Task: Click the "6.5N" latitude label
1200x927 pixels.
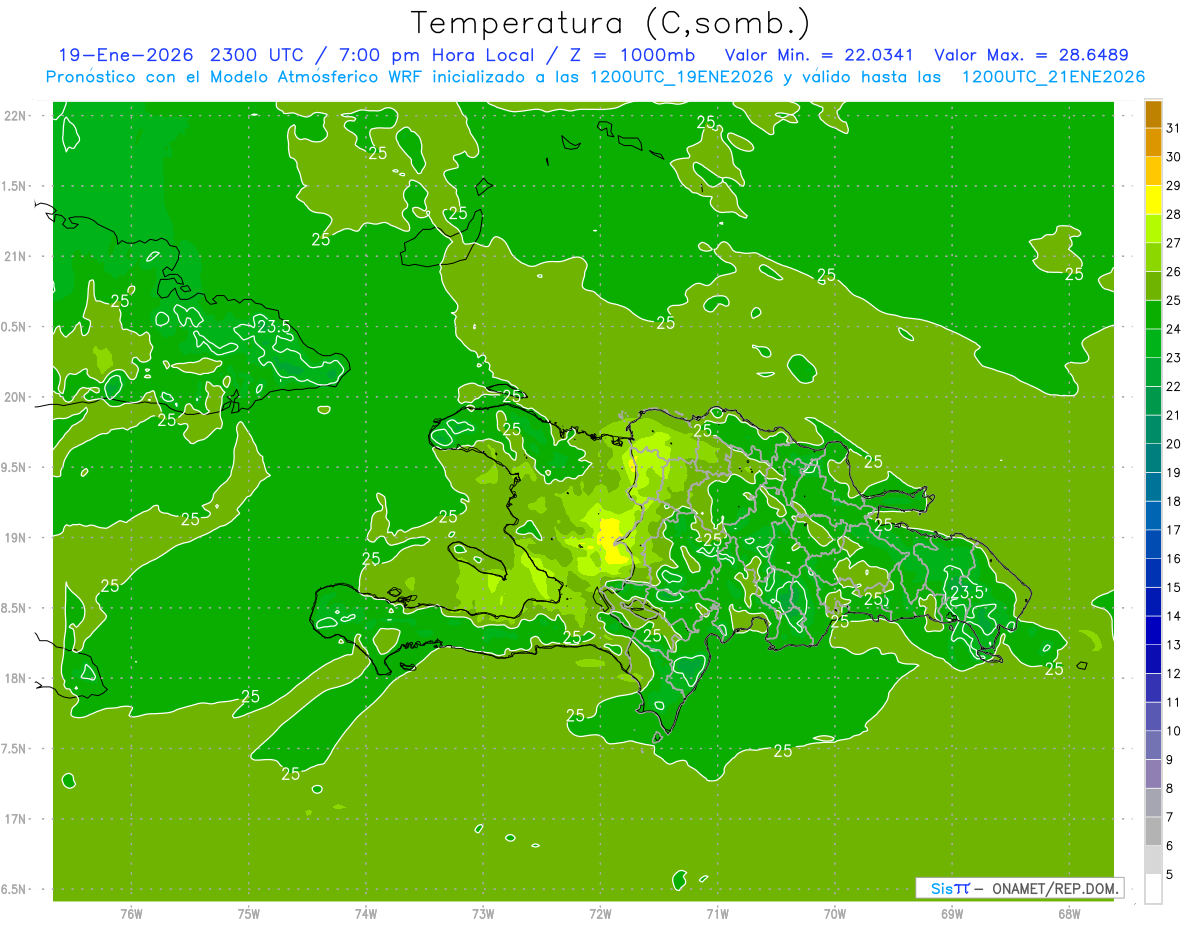Action: tap(14, 889)
